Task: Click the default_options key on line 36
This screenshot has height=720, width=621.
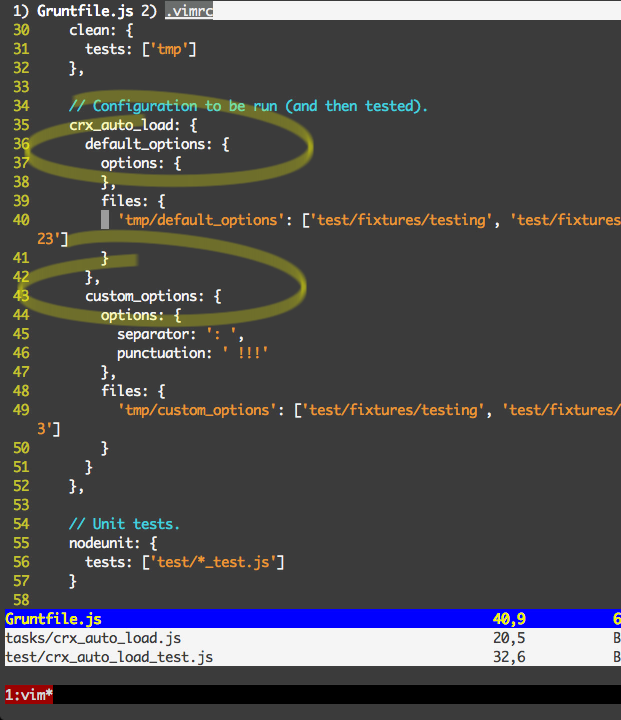Action: (x=145, y=144)
